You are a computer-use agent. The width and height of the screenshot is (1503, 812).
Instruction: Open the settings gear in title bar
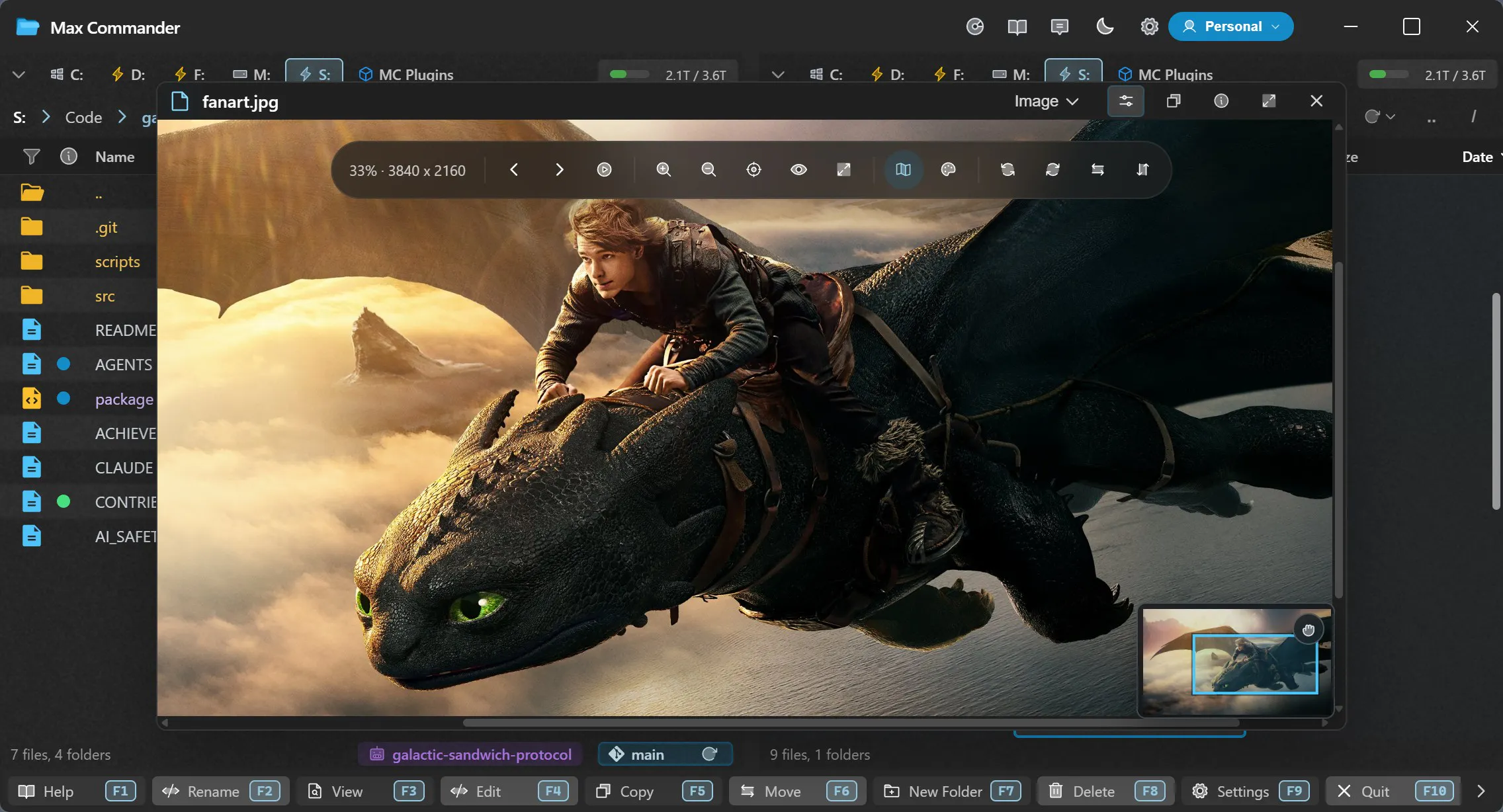(x=1149, y=26)
